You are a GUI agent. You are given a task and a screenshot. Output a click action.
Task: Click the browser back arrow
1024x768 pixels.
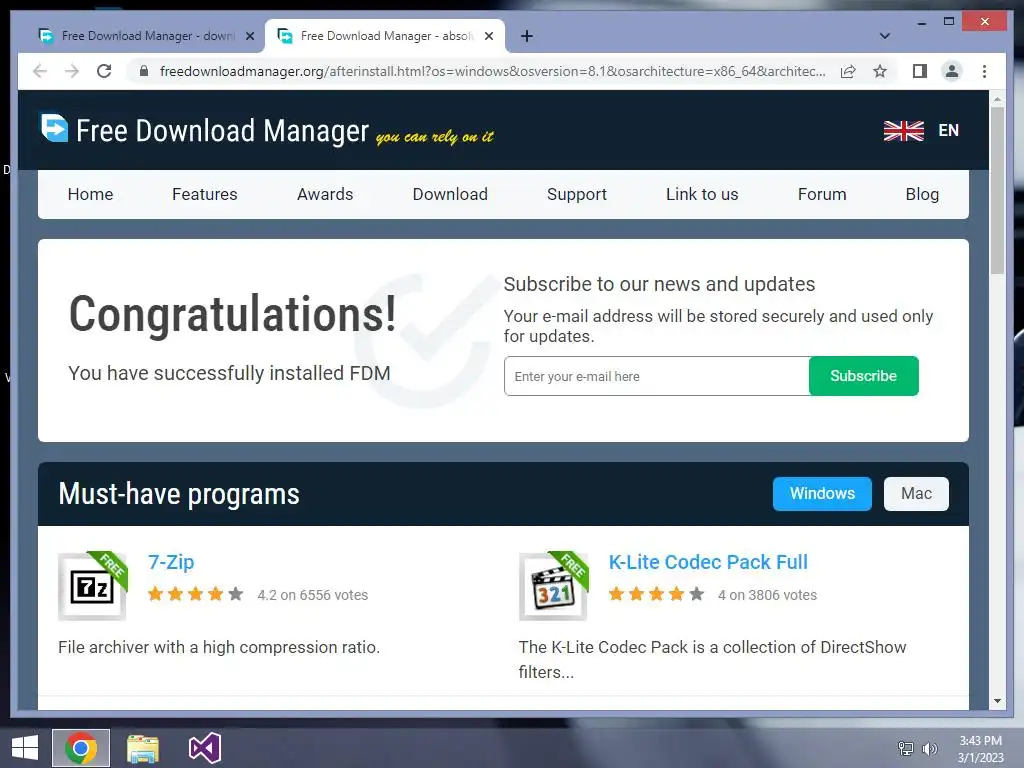tap(40, 71)
